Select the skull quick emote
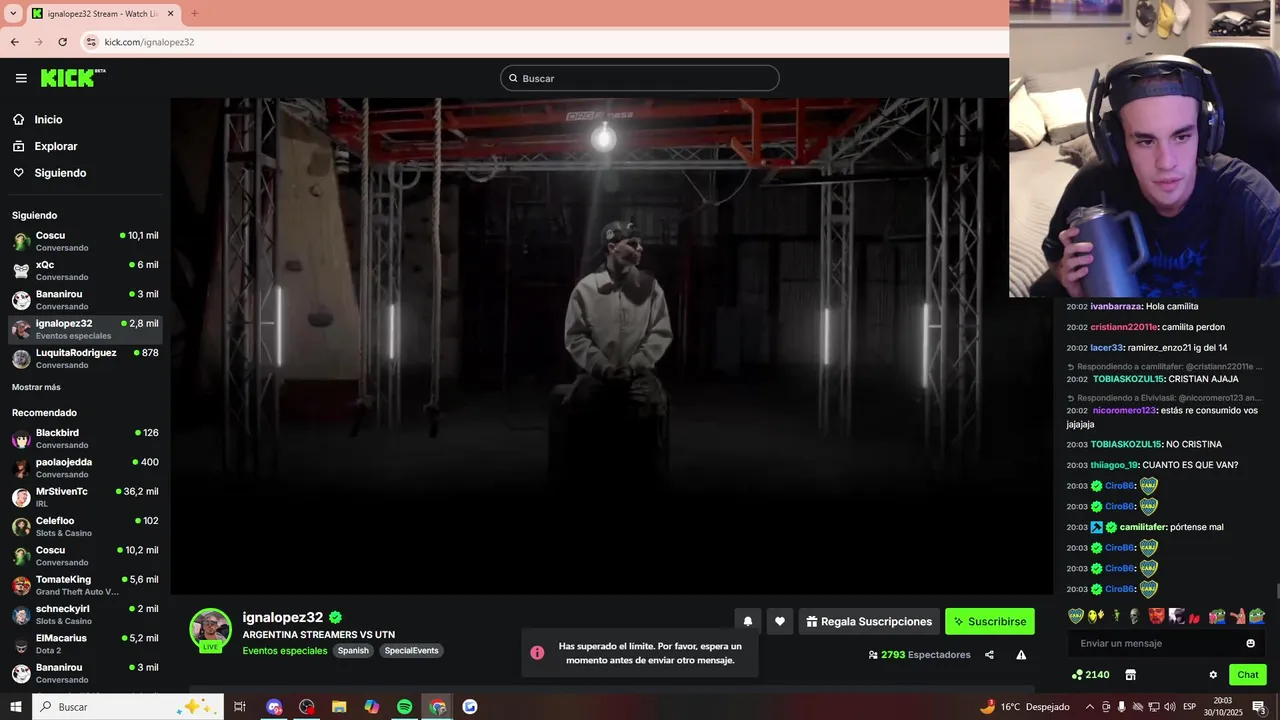This screenshot has height=720, width=1280. 1134,616
